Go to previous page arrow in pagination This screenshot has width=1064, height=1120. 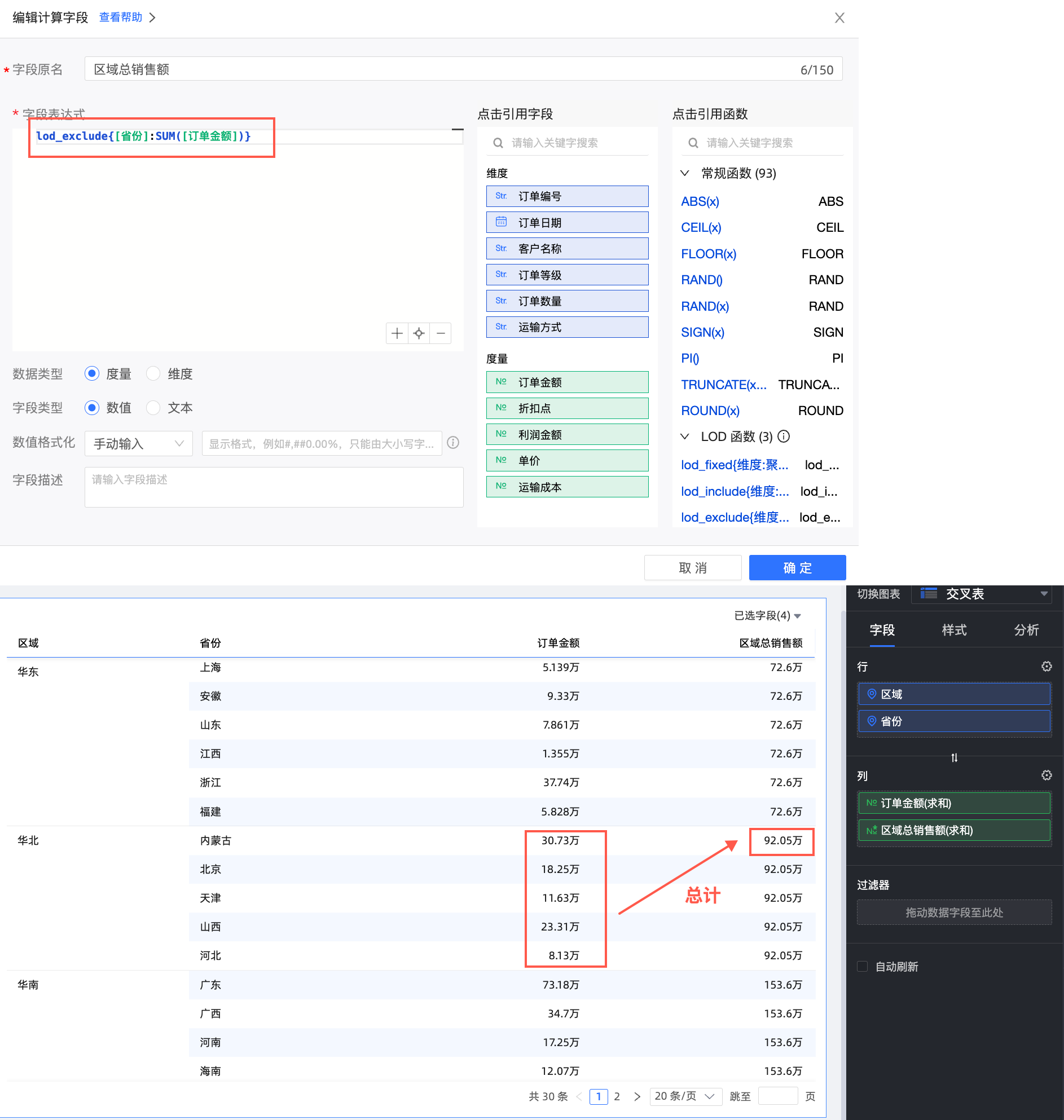pos(578,1097)
